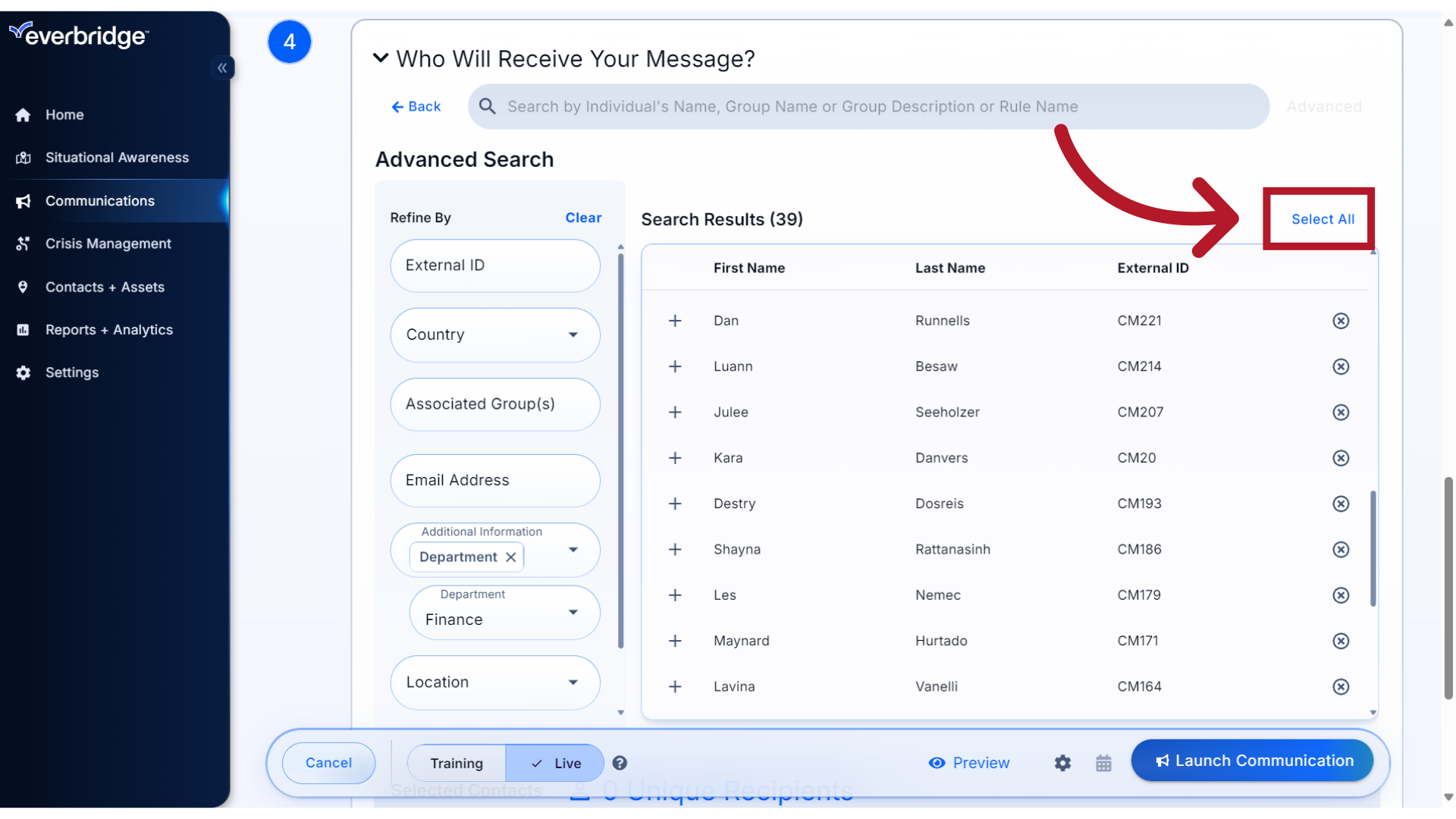Click Launch Communication button
Viewport: 1456px width, 819px height.
[1253, 760]
